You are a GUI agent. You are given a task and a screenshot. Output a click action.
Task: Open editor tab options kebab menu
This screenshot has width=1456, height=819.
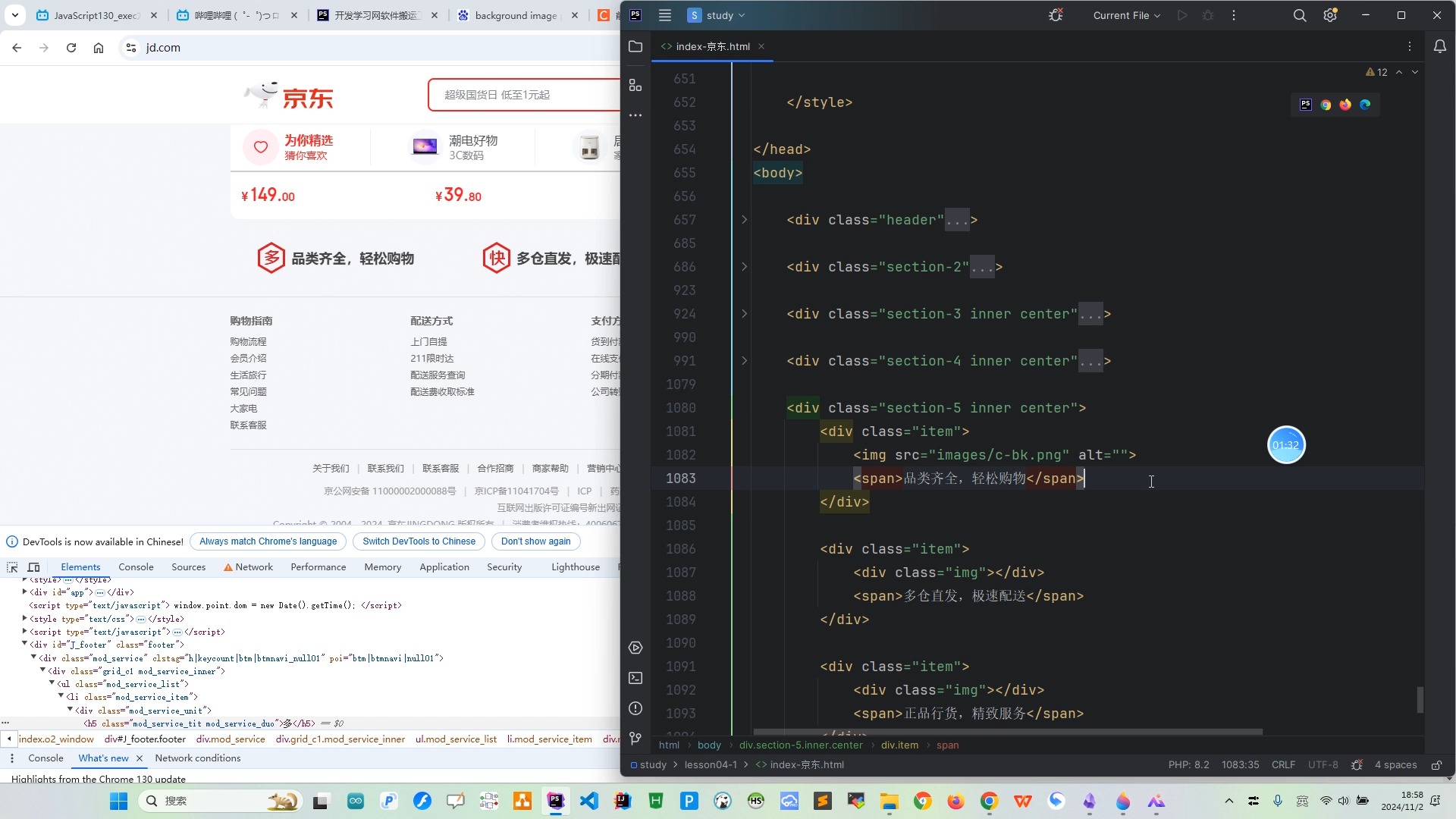coord(1410,46)
